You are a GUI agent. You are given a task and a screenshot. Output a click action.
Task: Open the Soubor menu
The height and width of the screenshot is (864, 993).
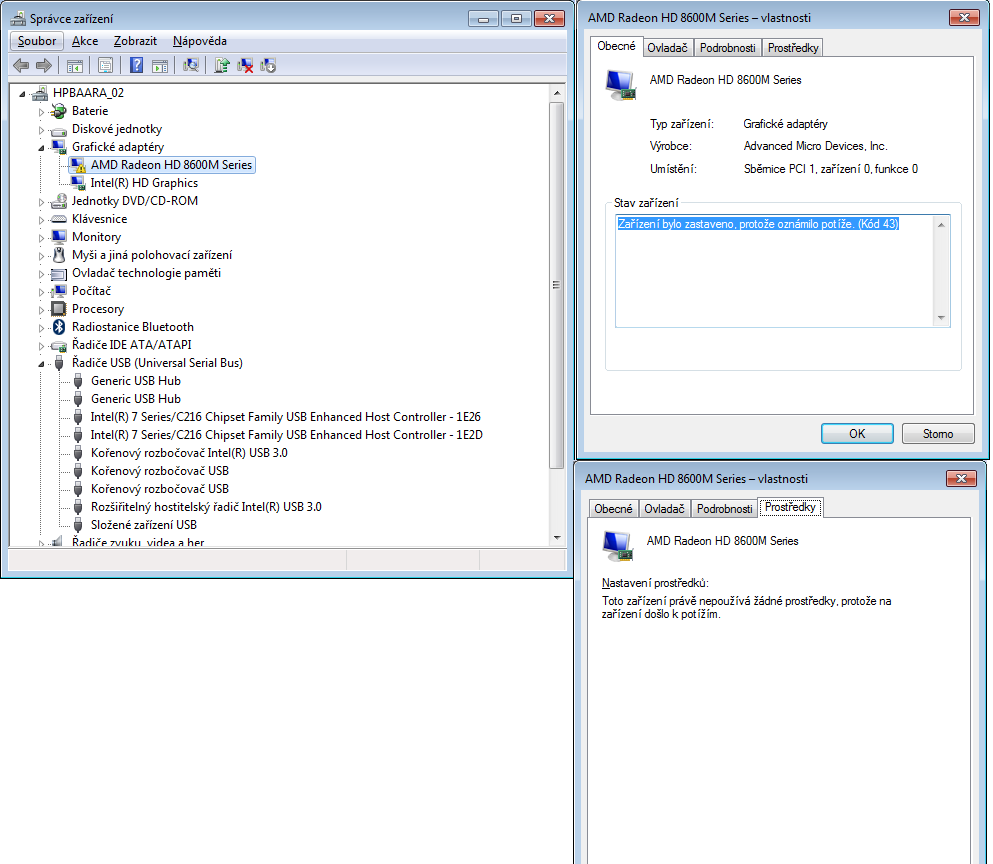click(37, 41)
